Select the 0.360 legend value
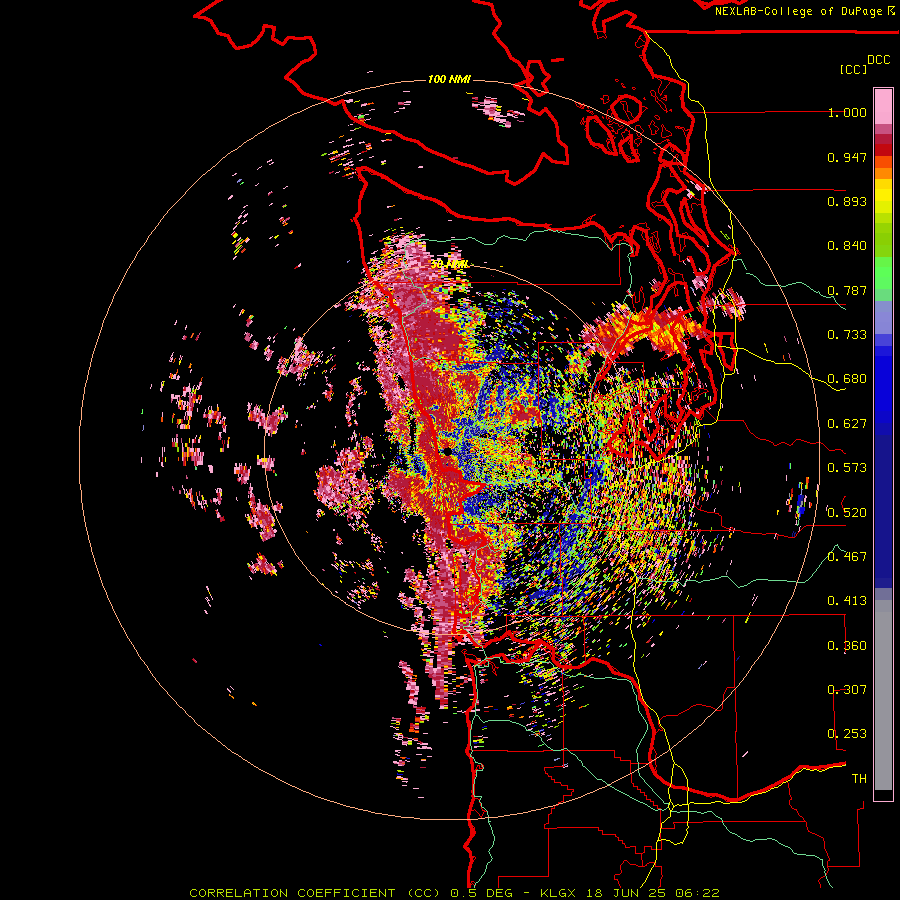900x900 pixels. tap(847, 646)
